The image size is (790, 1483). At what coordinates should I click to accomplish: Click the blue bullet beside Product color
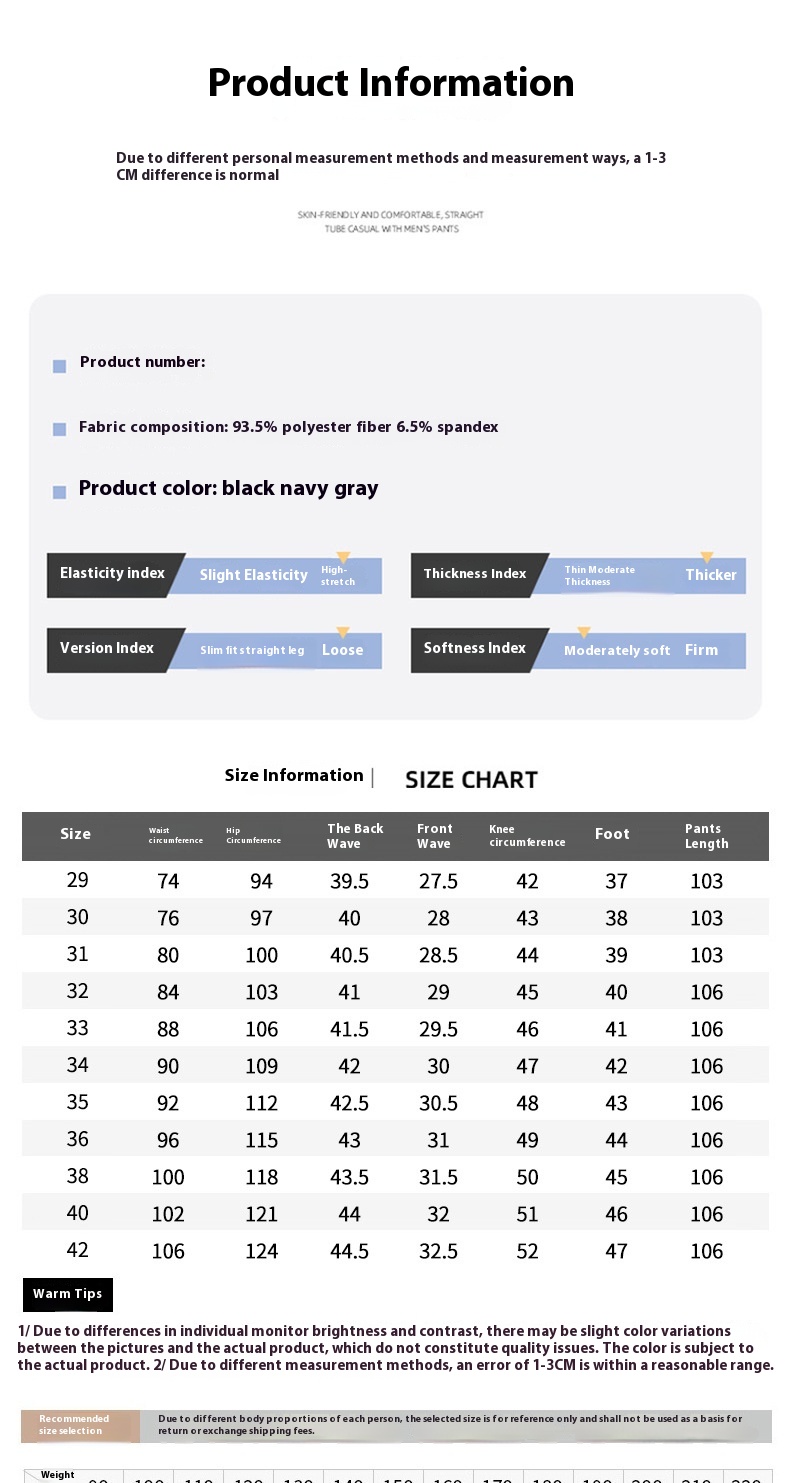tap(59, 492)
